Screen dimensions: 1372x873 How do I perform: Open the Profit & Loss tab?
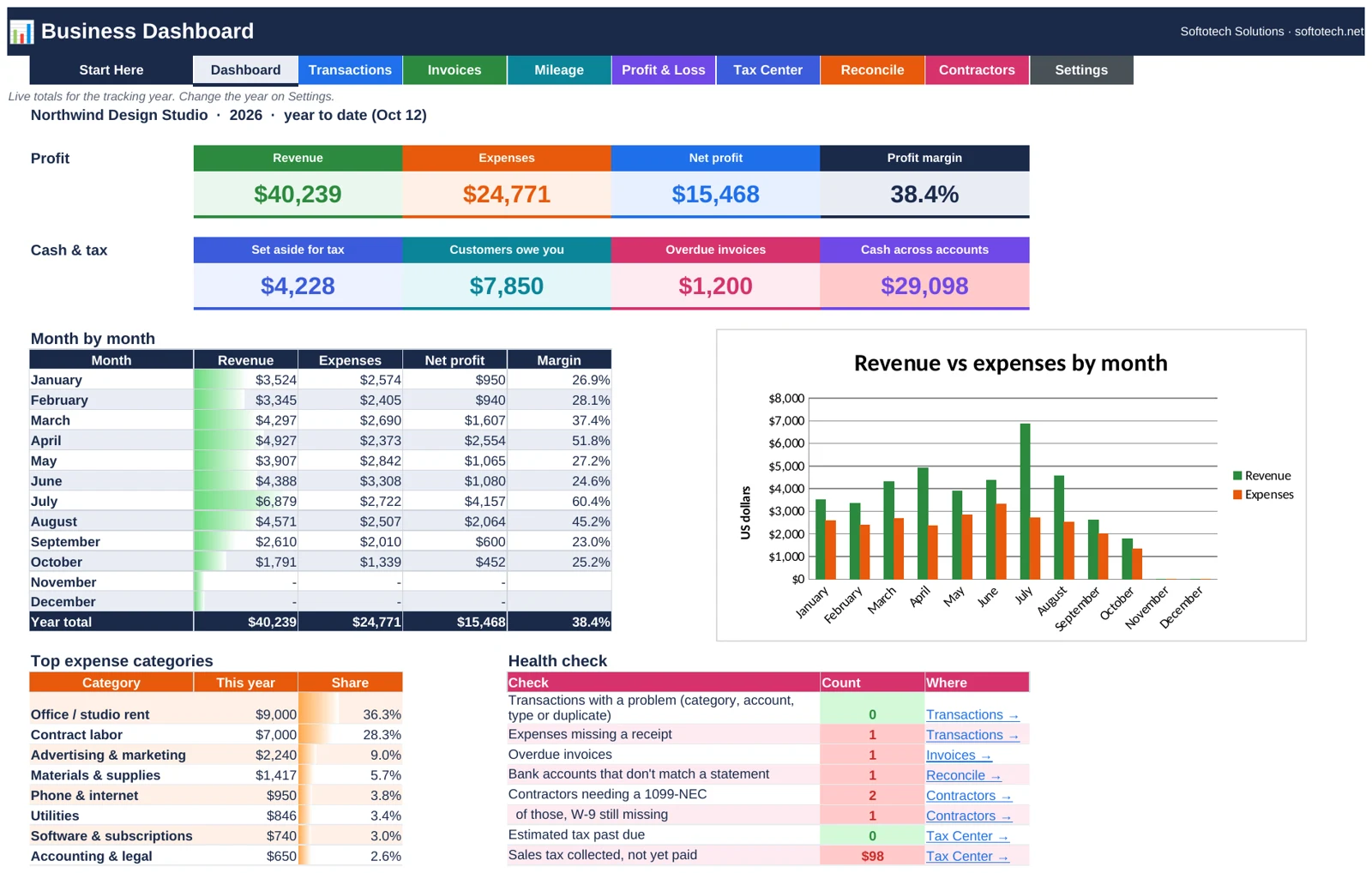click(x=664, y=70)
